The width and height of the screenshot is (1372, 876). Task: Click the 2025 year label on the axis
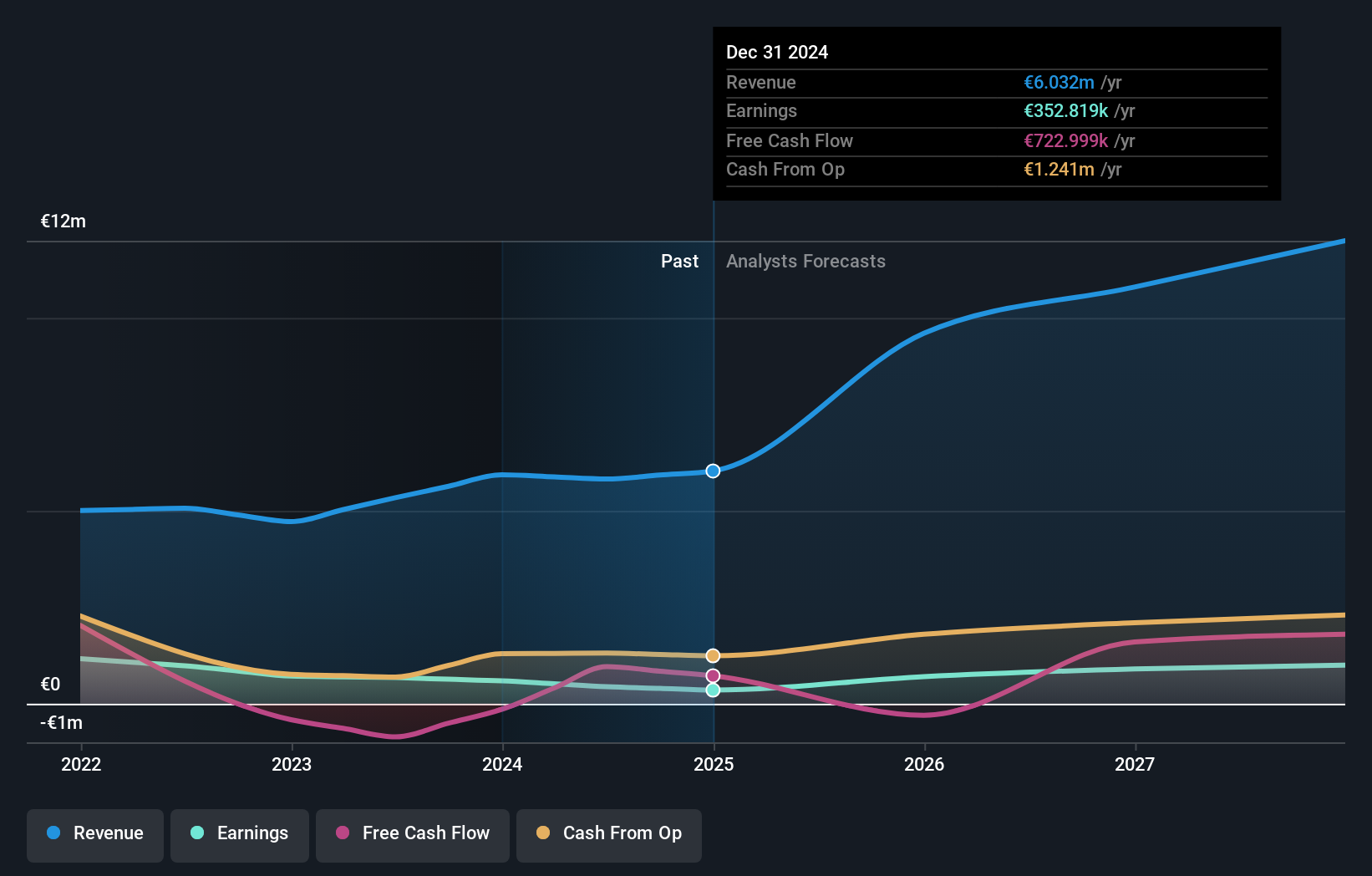(713, 764)
